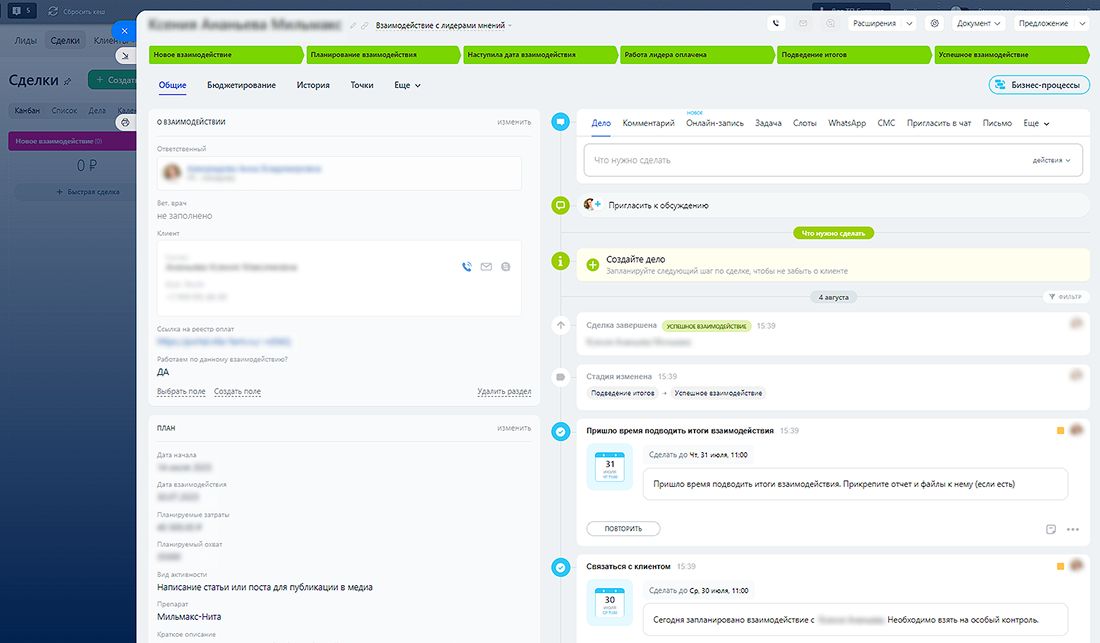Open the note icon on the итоги activity
Viewport: 1100px width, 643px height.
(1051, 529)
